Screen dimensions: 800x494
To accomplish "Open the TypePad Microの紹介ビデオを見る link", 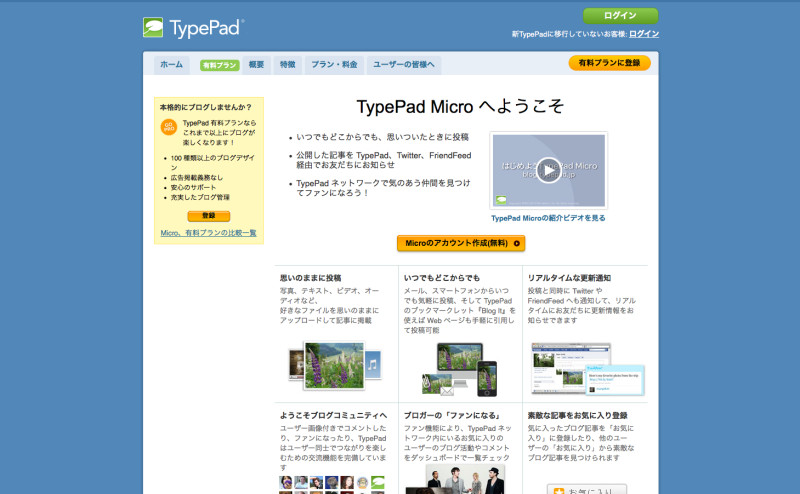I will [548, 218].
